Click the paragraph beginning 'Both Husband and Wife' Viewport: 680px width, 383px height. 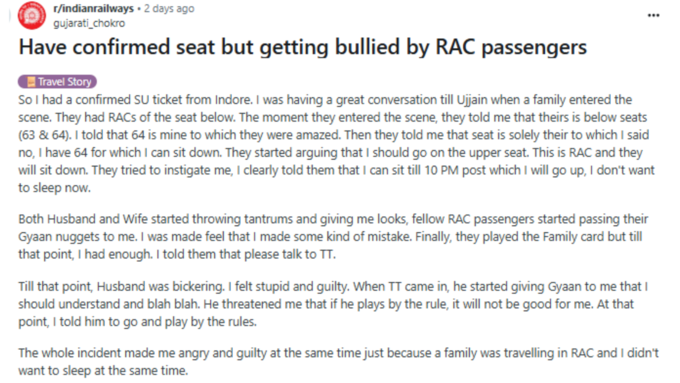coord(333,236)
